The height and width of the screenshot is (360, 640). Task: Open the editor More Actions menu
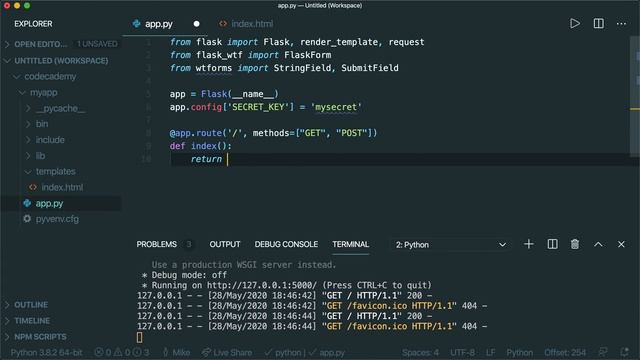pyautogui.click(x=621, y=24)
